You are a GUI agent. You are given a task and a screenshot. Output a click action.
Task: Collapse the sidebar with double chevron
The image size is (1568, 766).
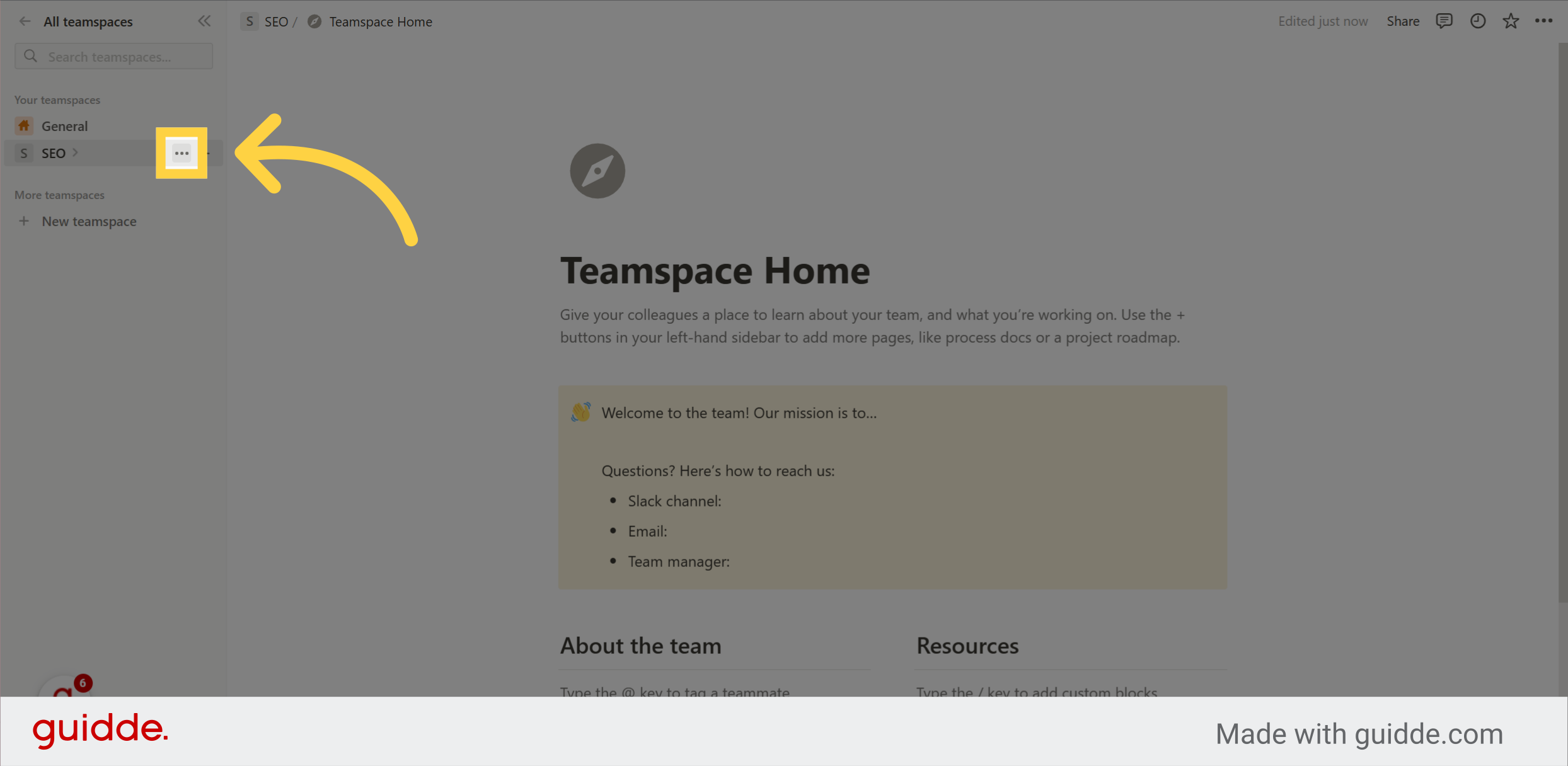(x=204, y=21)
